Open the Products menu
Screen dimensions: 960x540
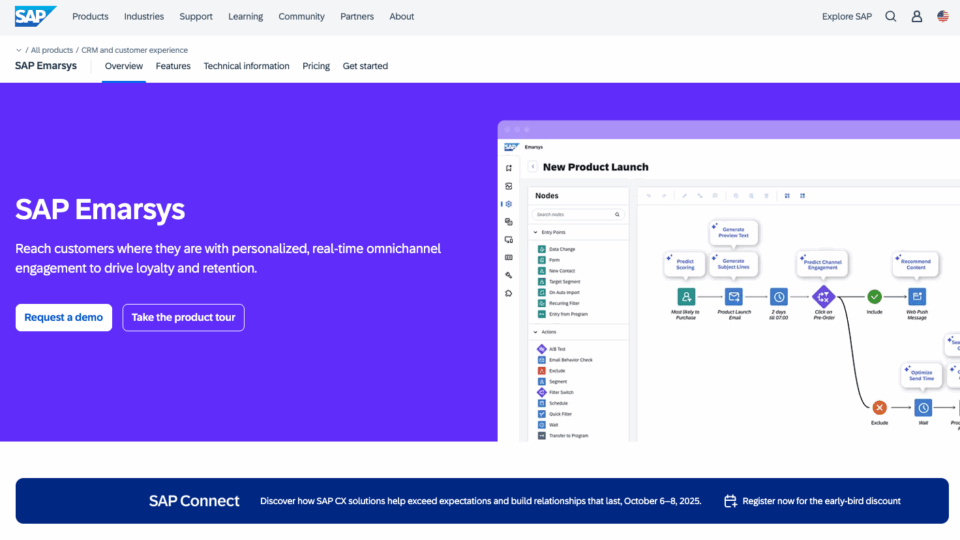click(90, 17)
